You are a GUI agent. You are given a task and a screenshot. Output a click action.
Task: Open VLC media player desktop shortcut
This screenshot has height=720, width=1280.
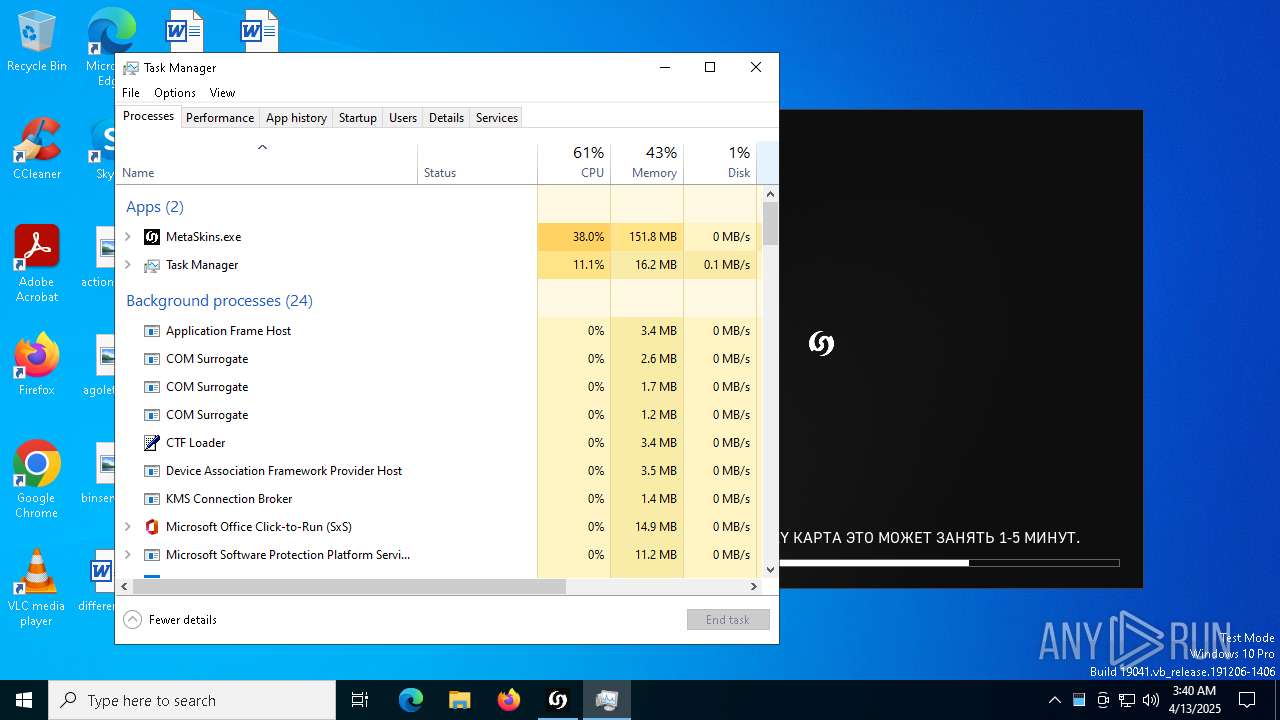pos(37,588)
